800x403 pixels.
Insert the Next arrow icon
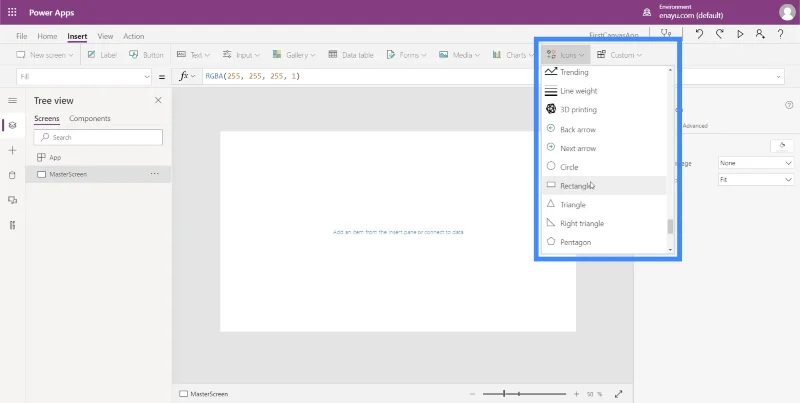pos(605,148)
